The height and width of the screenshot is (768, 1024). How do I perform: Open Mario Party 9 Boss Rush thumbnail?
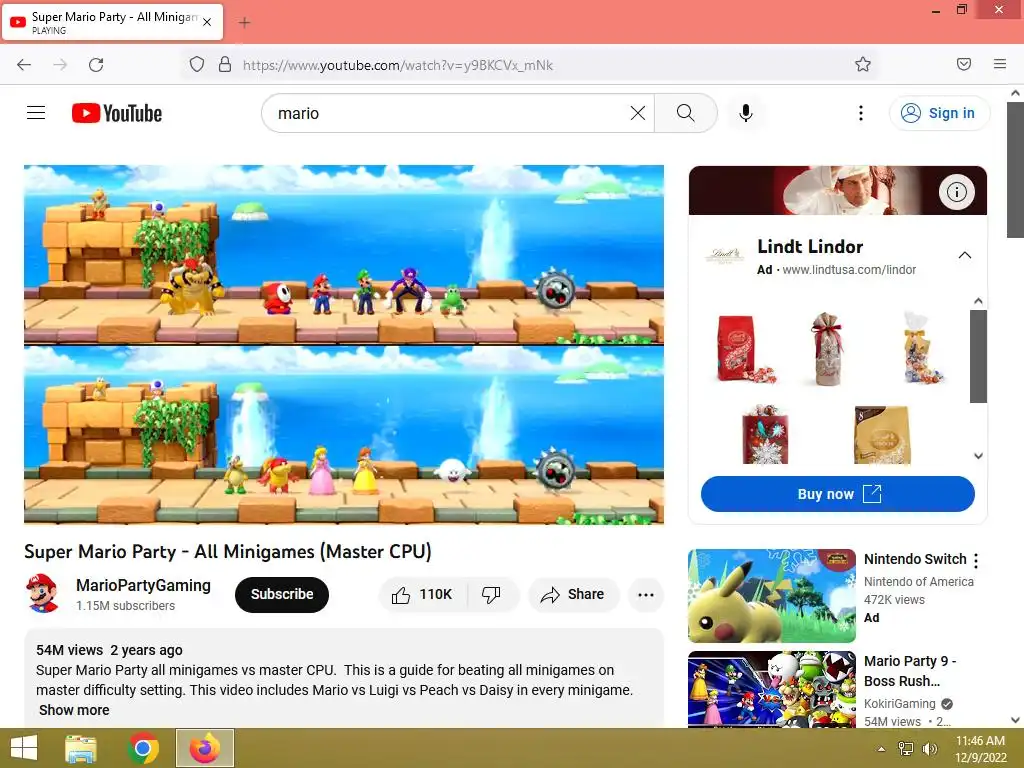click(771, 689)
